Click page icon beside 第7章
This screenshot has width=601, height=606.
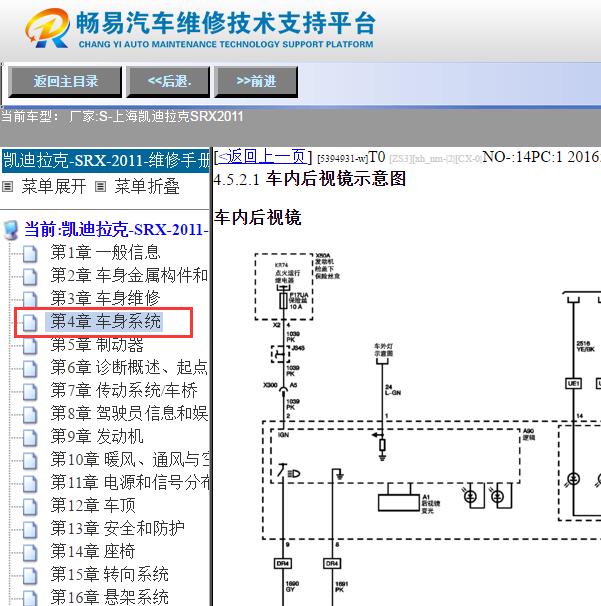[x=30, y=392]
